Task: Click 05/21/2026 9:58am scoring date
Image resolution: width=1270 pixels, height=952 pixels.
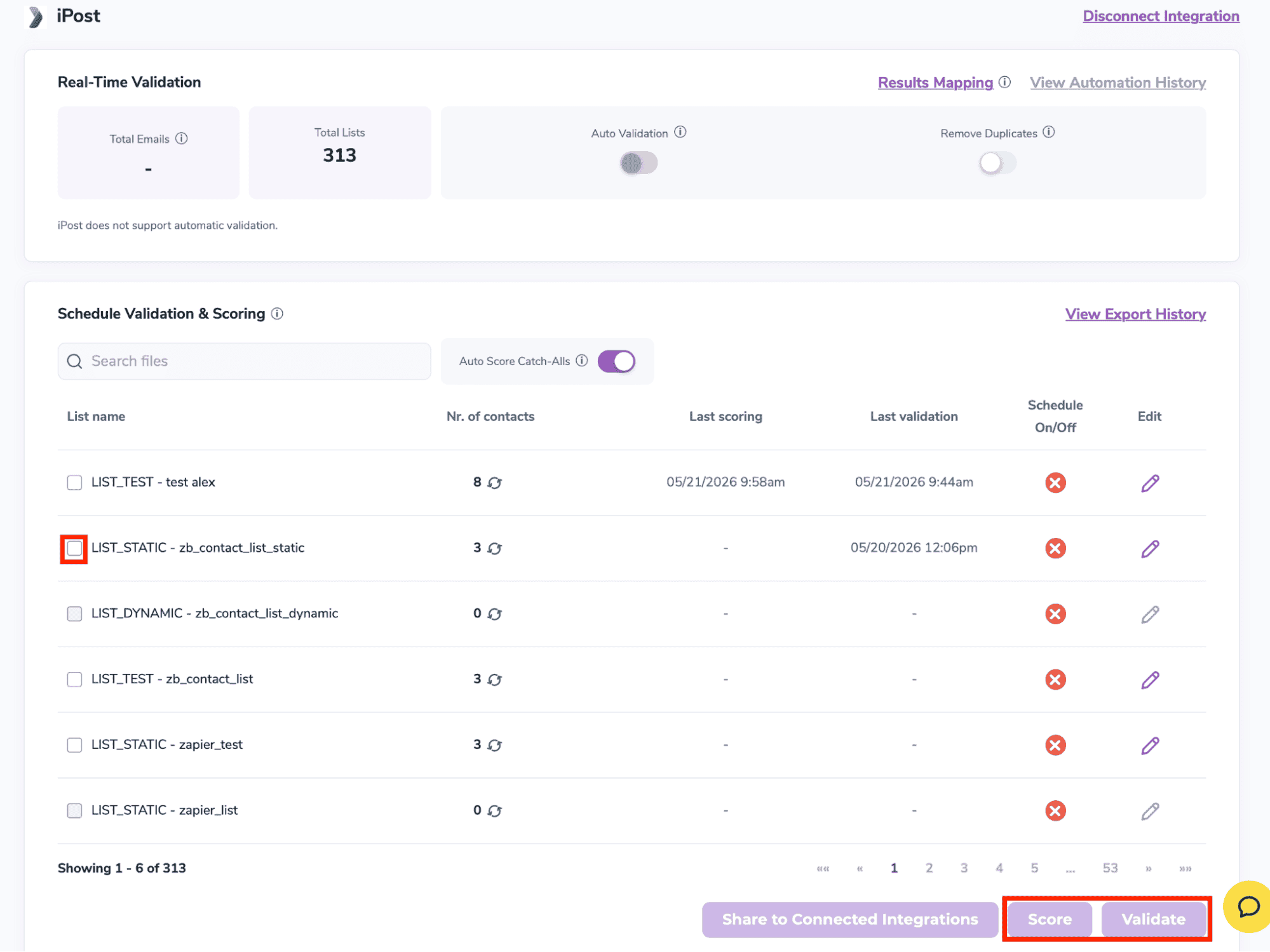Action: 726,483
